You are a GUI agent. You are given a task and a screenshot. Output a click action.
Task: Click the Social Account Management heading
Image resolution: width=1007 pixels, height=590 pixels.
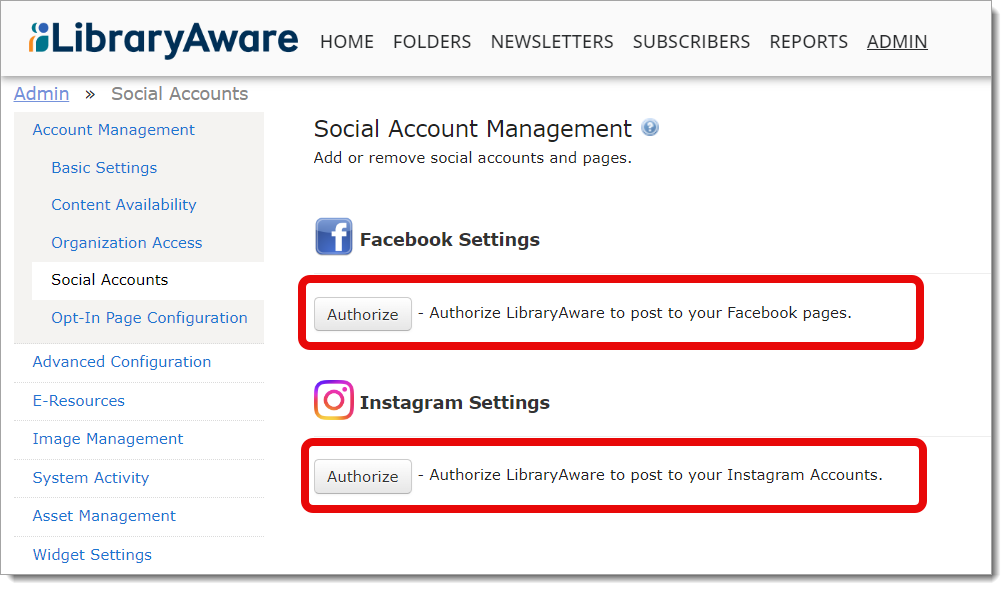point(473,129)
